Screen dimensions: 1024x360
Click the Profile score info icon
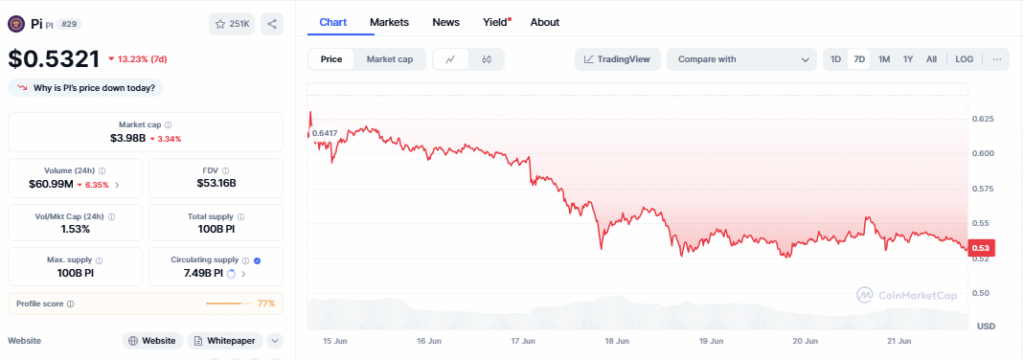(71, 304)
